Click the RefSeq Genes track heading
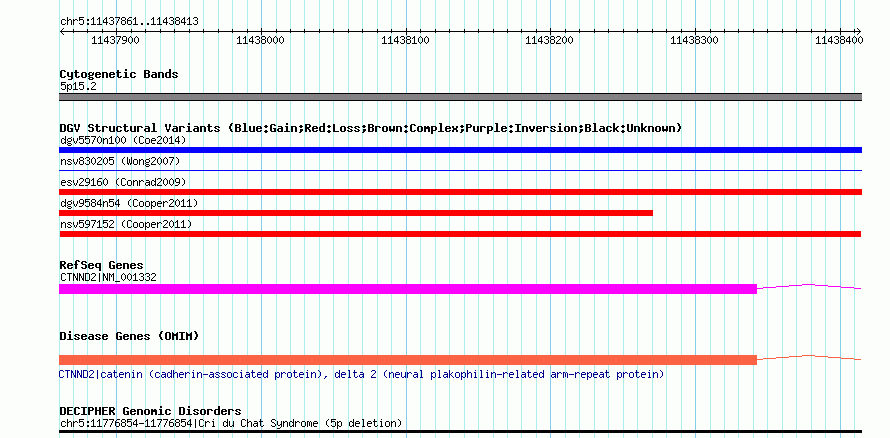 pos(102,265)
